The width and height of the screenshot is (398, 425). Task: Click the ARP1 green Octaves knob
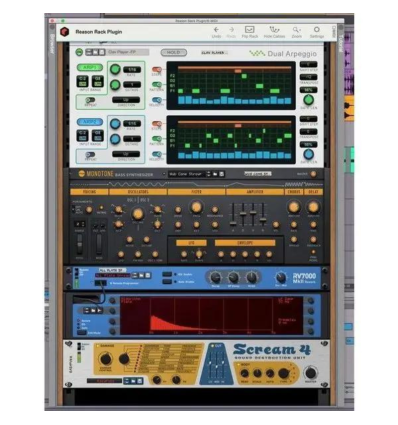click(115, 85)
